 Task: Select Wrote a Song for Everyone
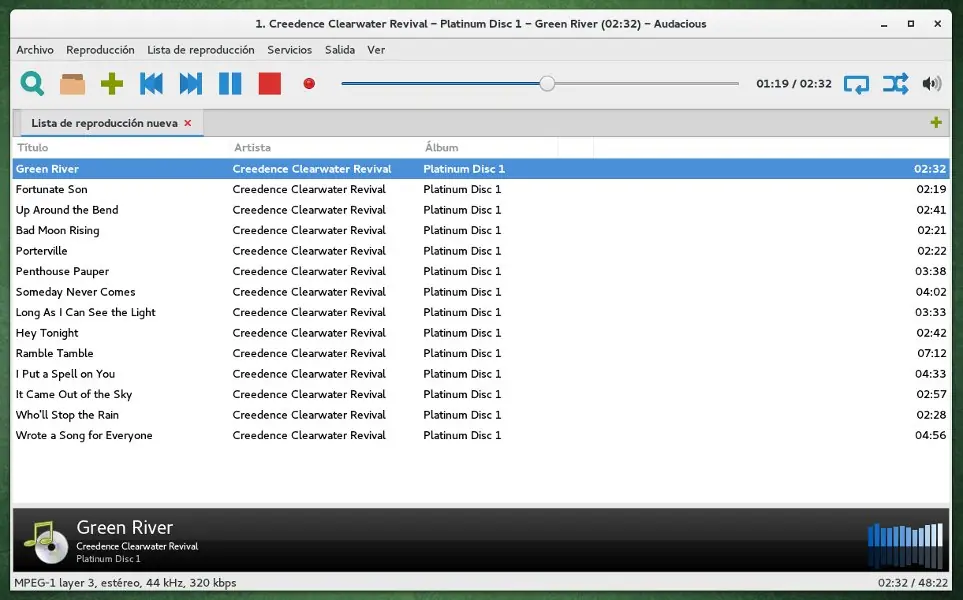[481, 435]
